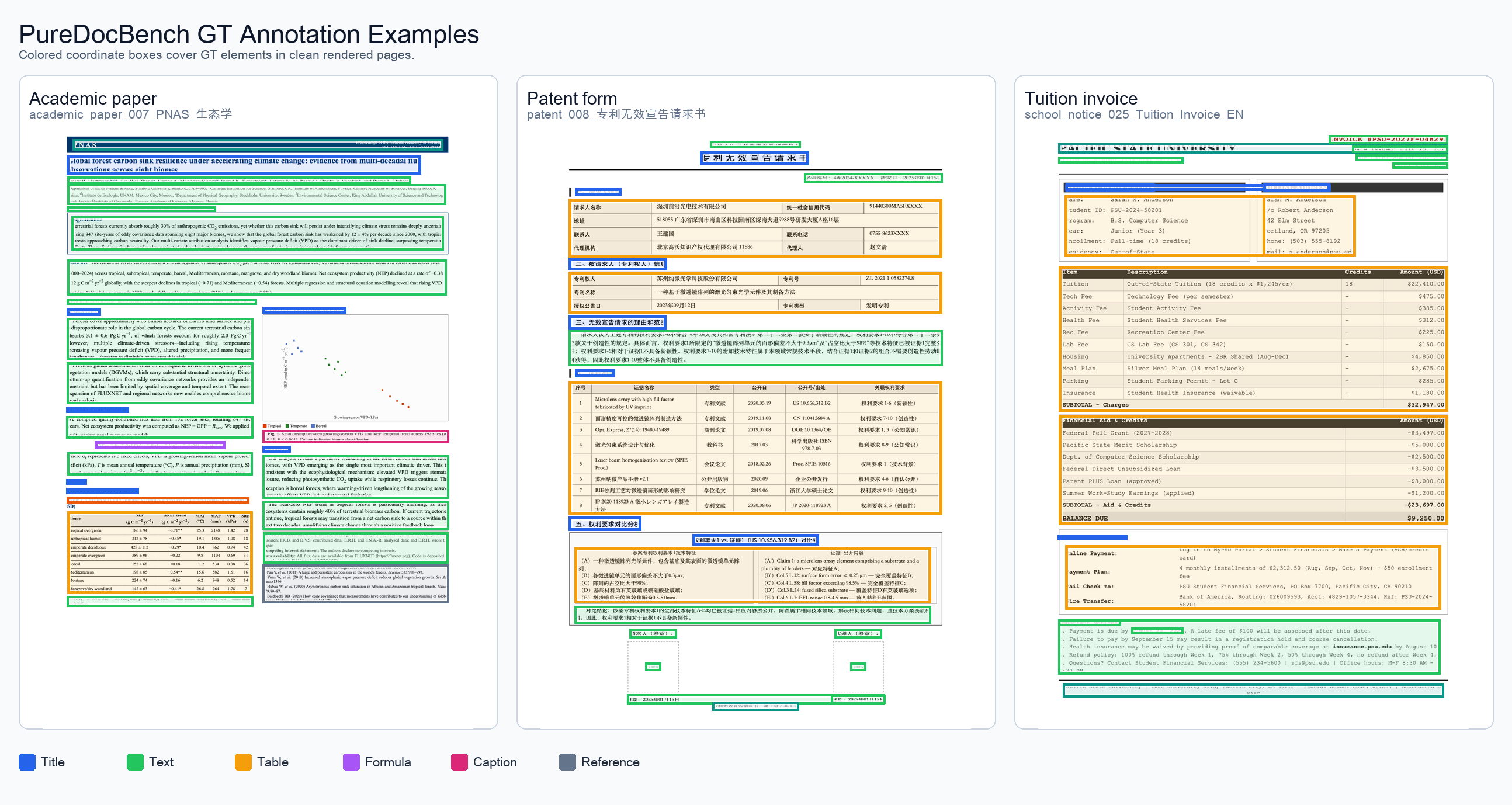Screen dimensions: 1512x805
Task: Select the 'Caption' legend label
Action: (x=495, y=762)
